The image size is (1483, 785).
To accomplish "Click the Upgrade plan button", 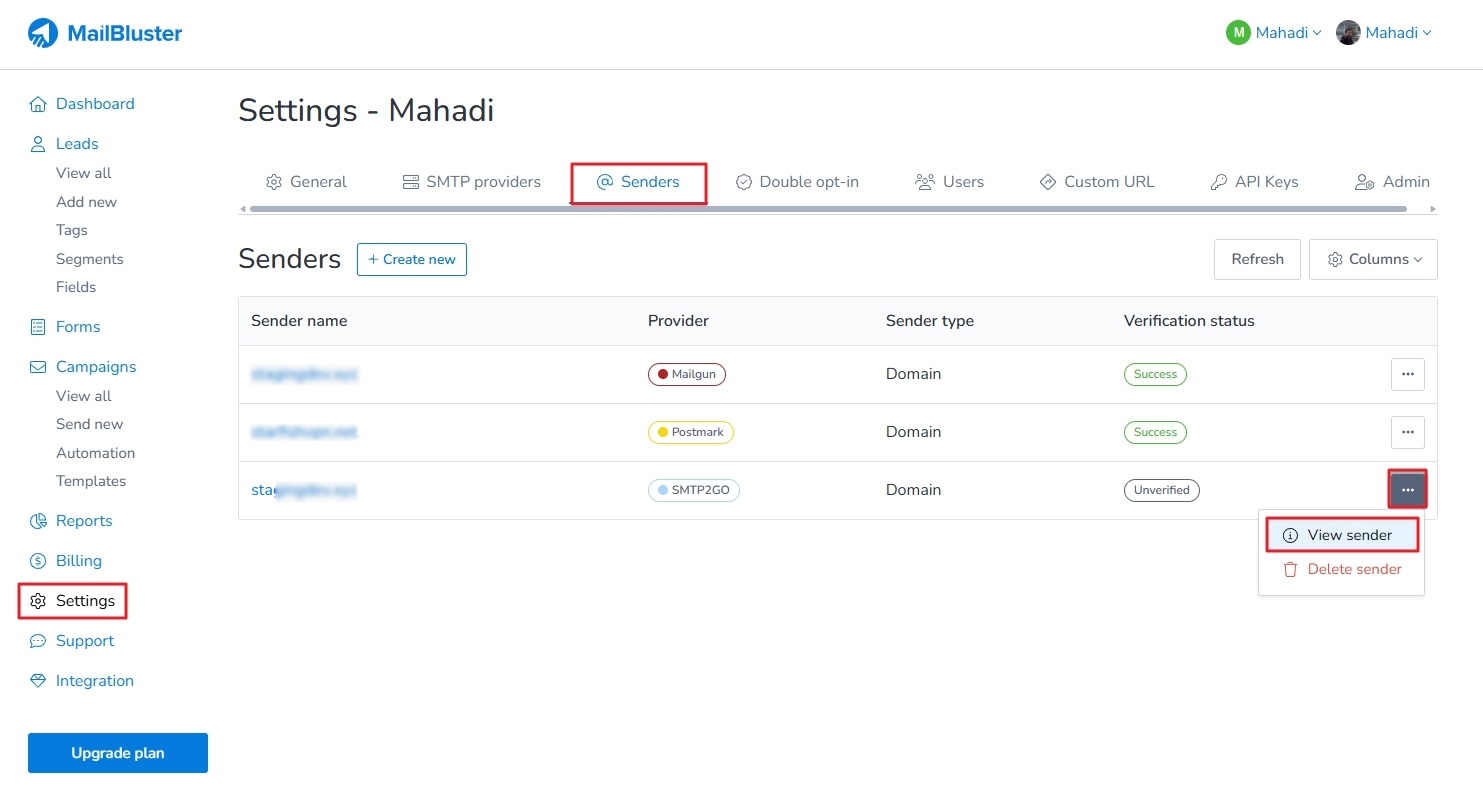I will (x=118, y=753).
